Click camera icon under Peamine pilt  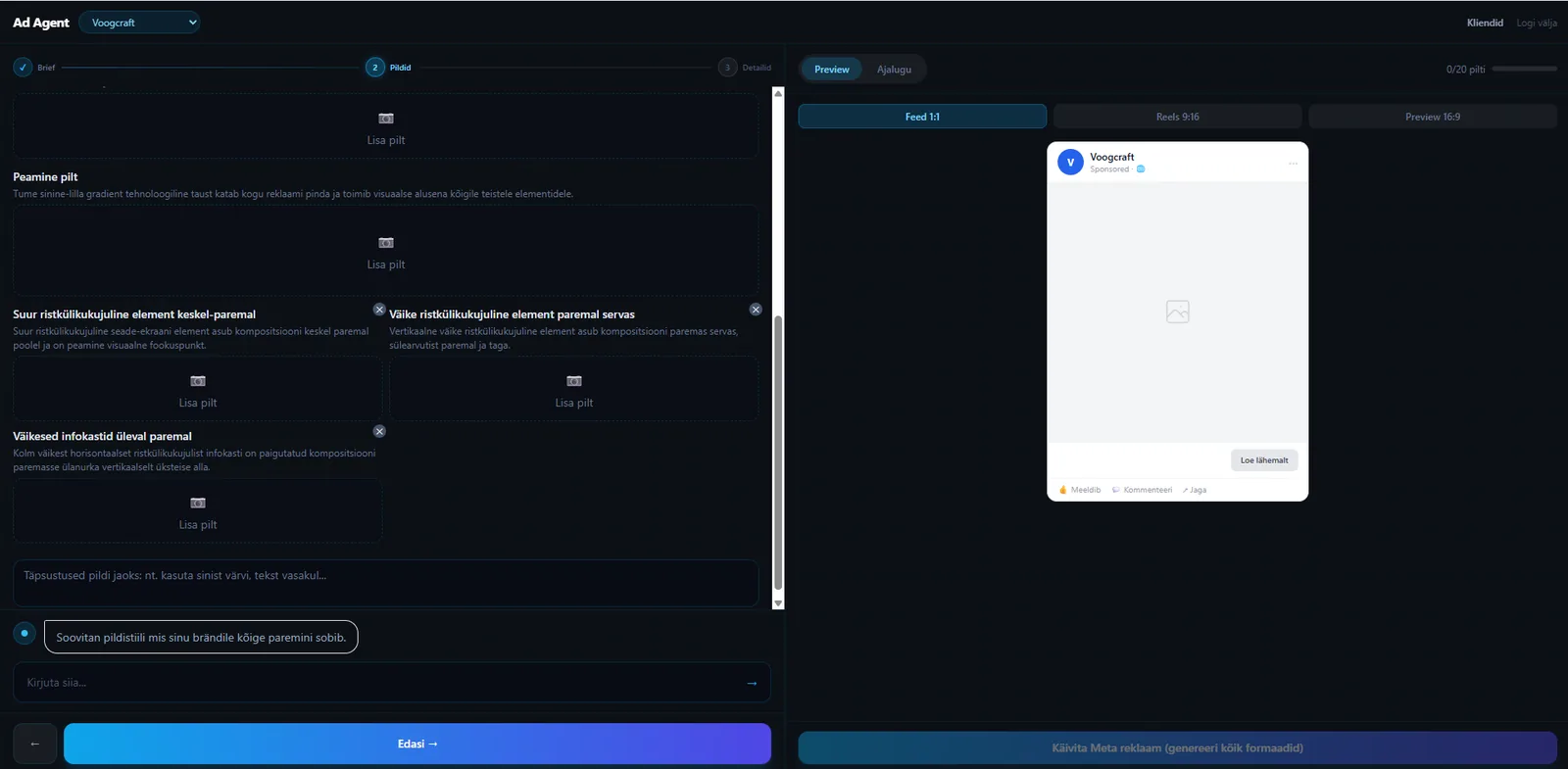(386, 243)
